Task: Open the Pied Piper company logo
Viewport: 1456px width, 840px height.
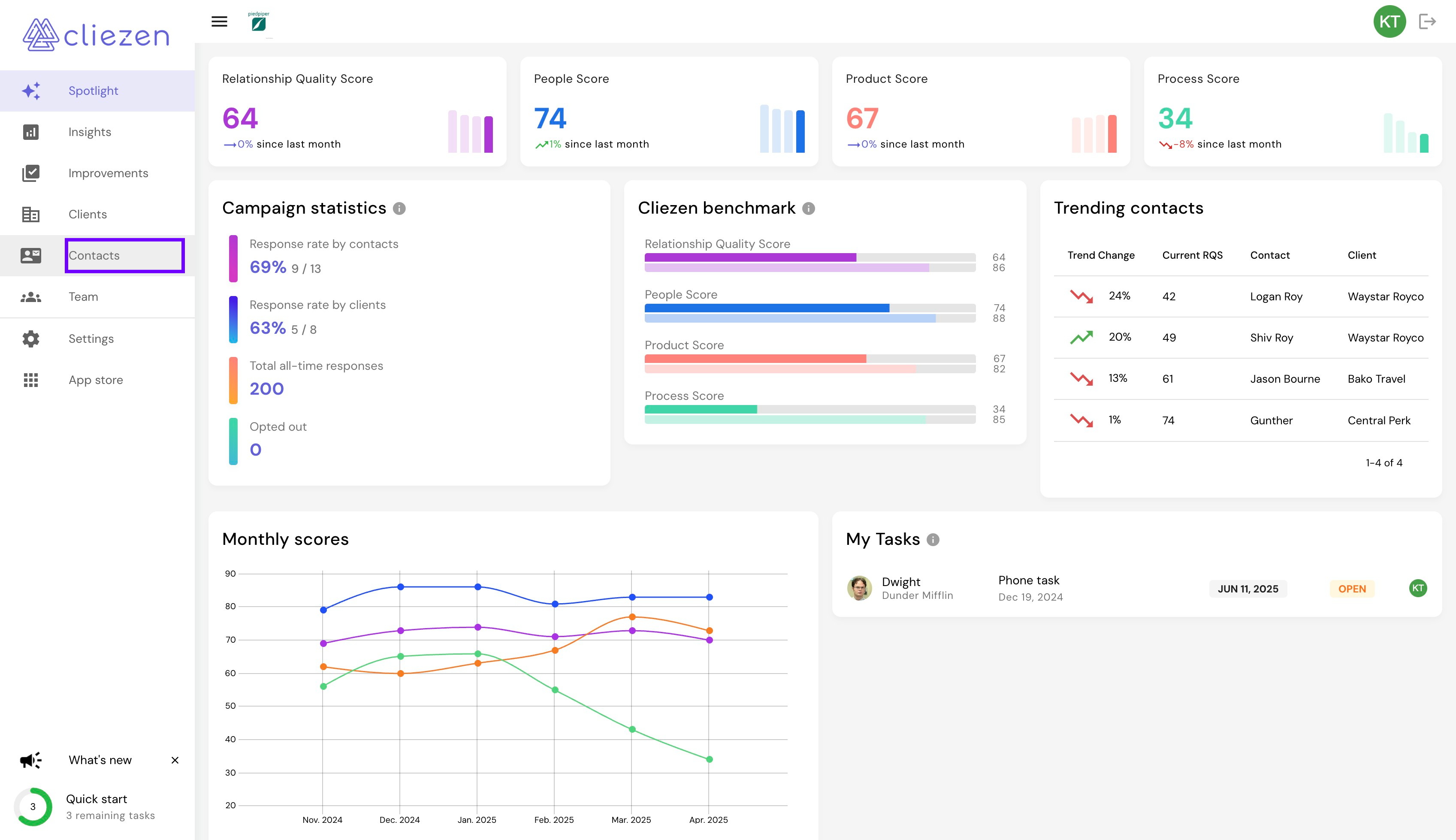Action: tap(258, 21)
